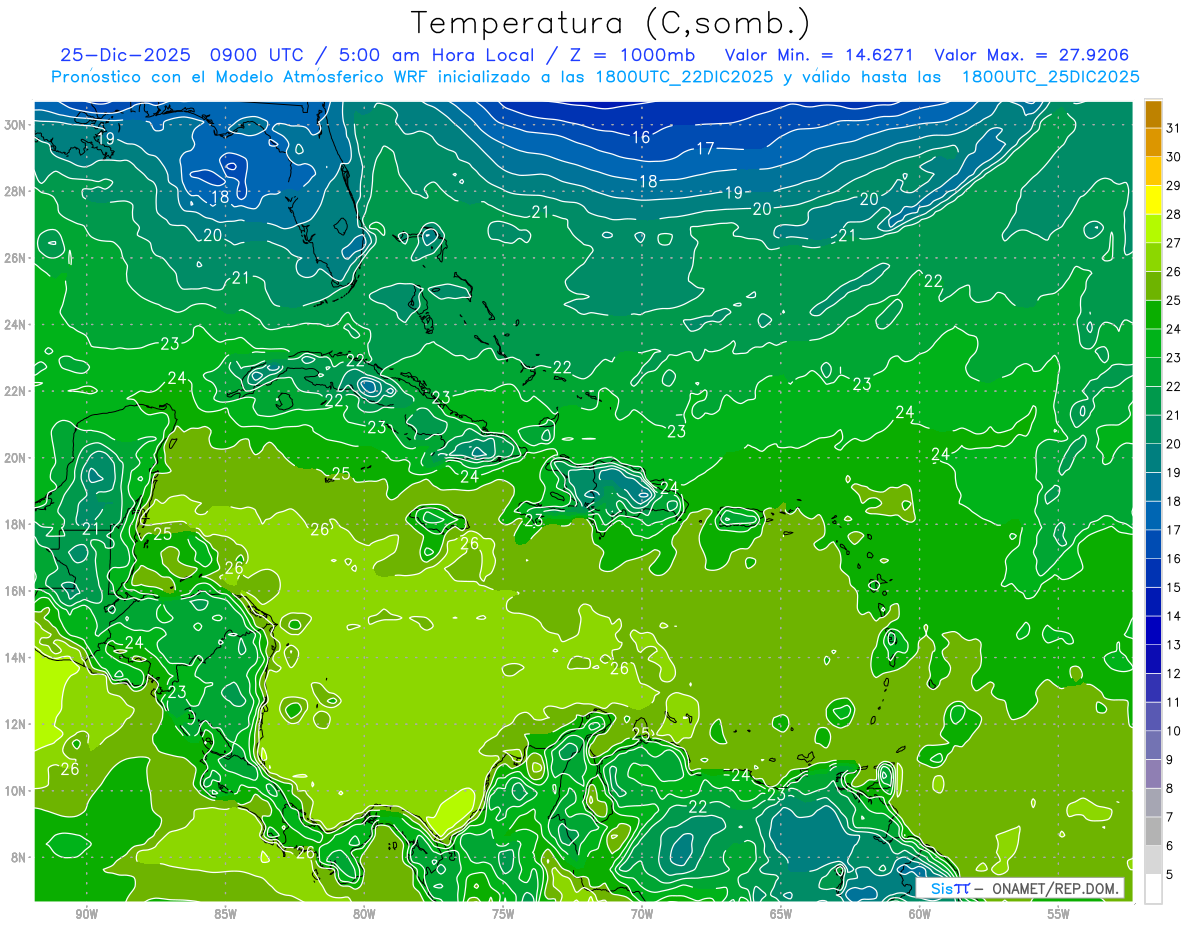Pick the purple swatch between 9 and 10
The width and height of the screenshot is (1200, 927).
[1153, 746]
